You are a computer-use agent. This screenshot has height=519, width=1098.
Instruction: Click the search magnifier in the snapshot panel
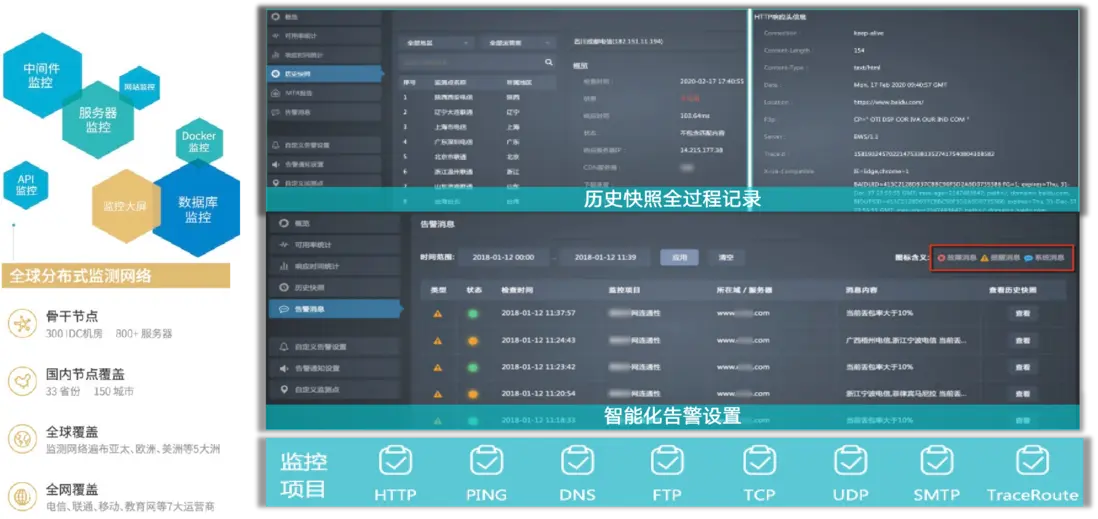pyautogui.click(x=548, y=62)
